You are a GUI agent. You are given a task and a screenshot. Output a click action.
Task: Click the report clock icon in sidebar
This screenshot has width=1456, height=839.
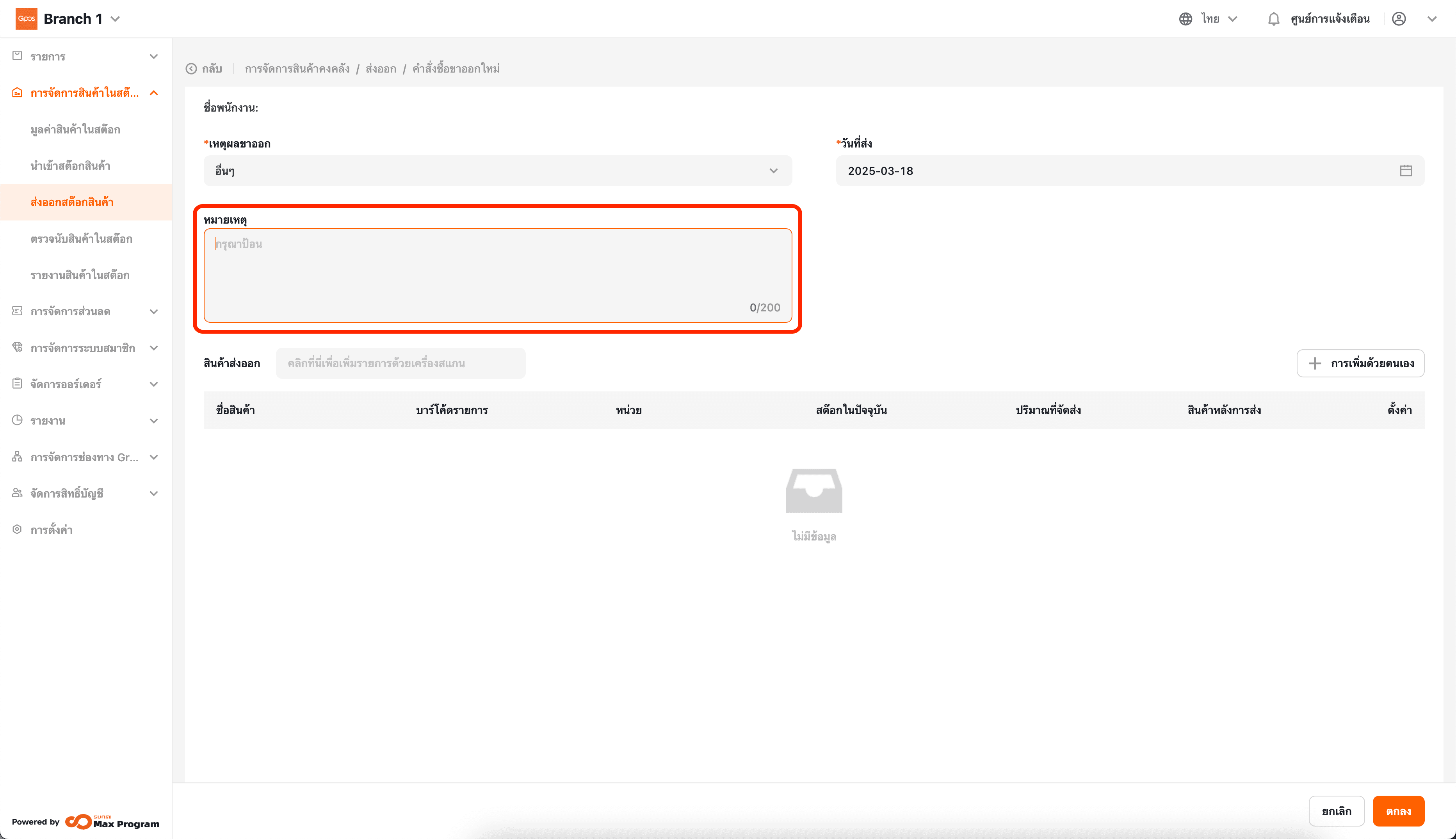point(17,420)
